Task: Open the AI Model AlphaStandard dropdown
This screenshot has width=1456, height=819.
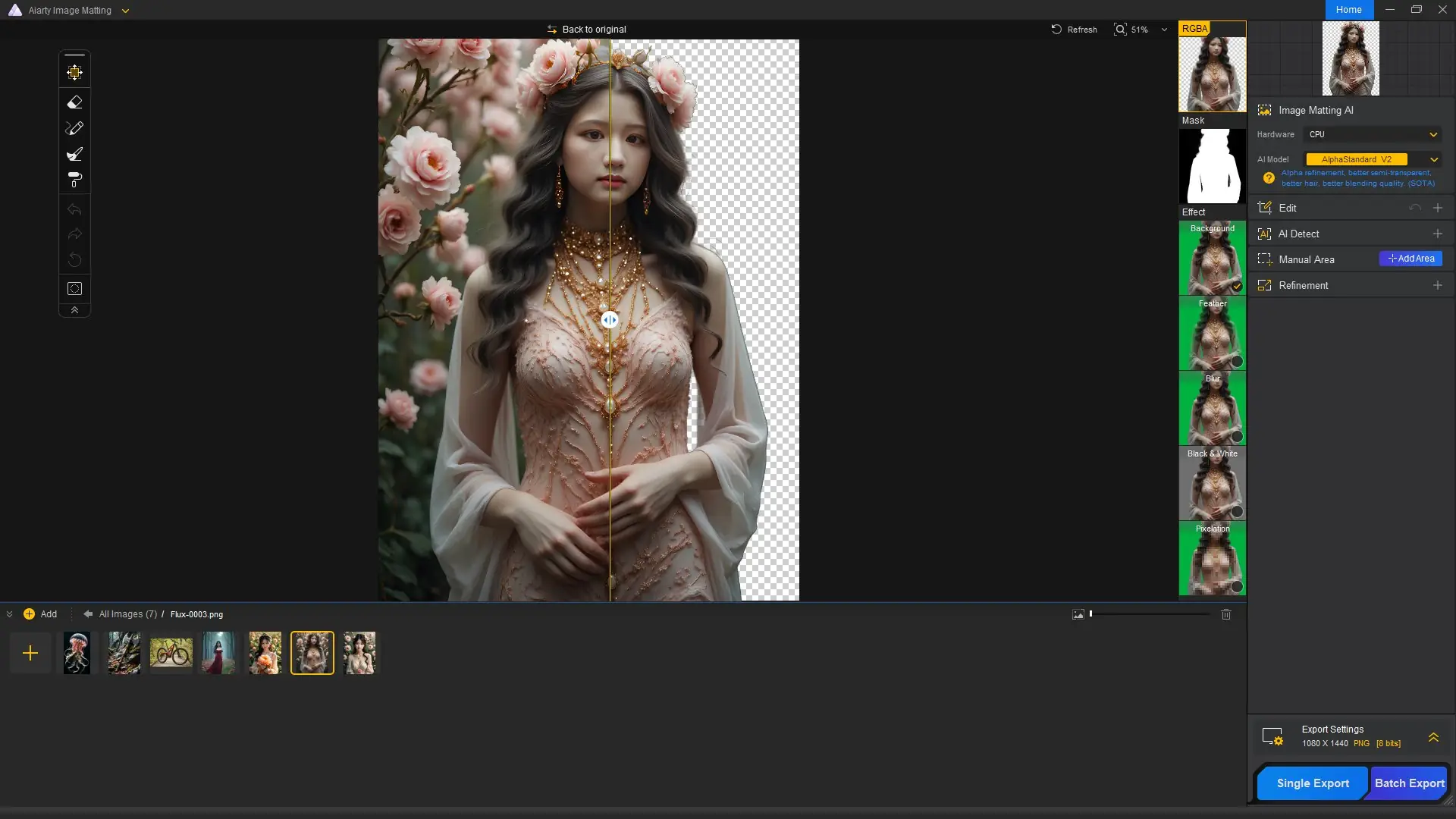Action: coord(1373,159)
